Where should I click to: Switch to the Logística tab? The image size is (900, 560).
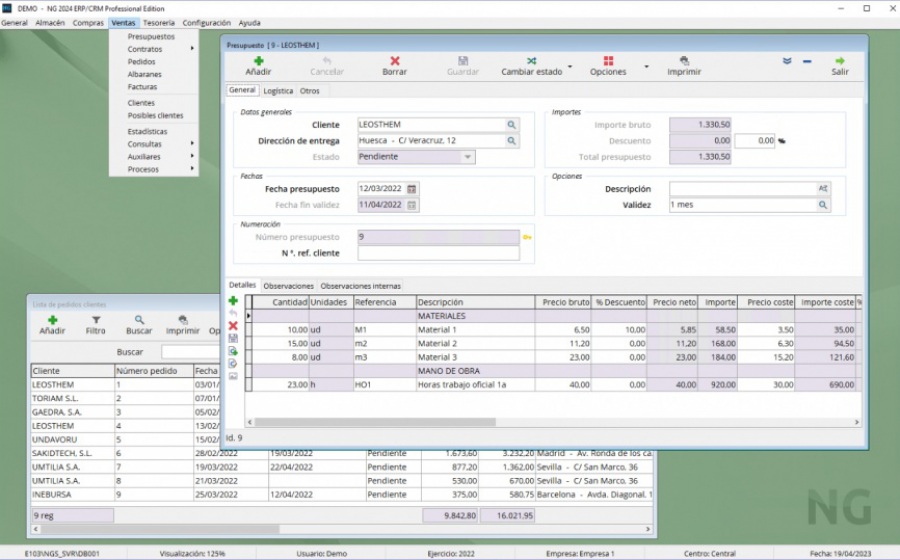click(x=278, y=91)
